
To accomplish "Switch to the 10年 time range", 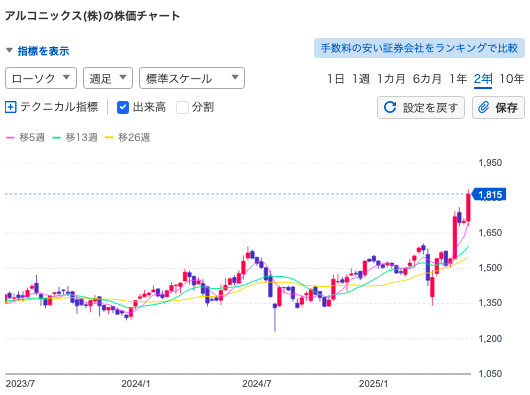I will click(511, 79).
